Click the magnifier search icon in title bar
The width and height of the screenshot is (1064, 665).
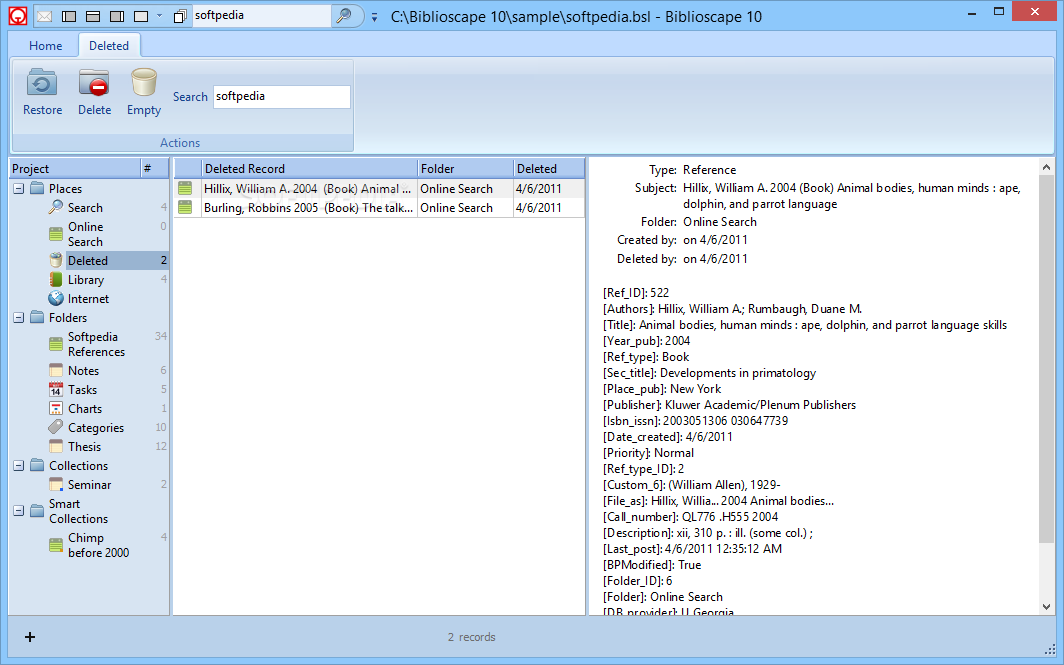click(344, 16)
